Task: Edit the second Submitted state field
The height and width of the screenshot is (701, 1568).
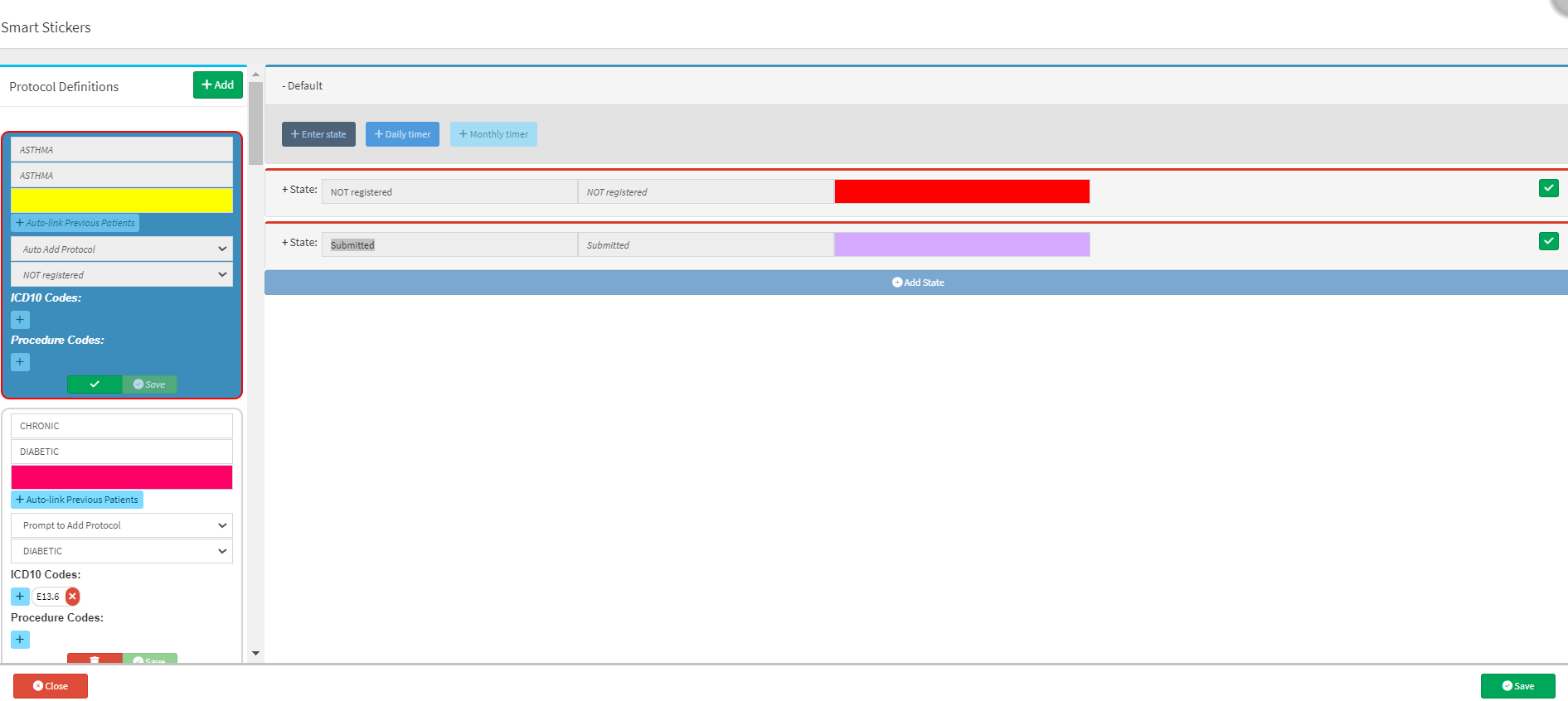Action: point(706,244)
